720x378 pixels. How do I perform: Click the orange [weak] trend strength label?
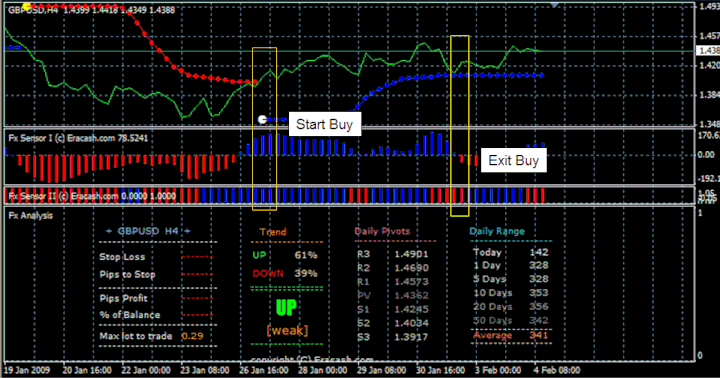click(287, 330)
